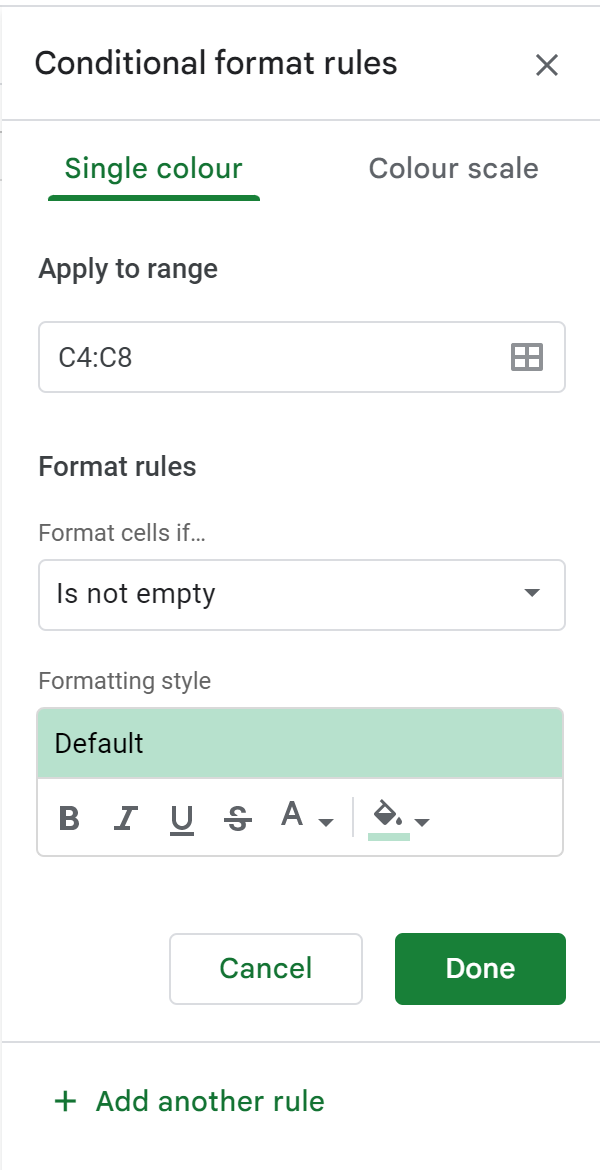Expand the fill colour dropdown arrow
This screenshot has height=1170, width=600.
tap(420, 822)
